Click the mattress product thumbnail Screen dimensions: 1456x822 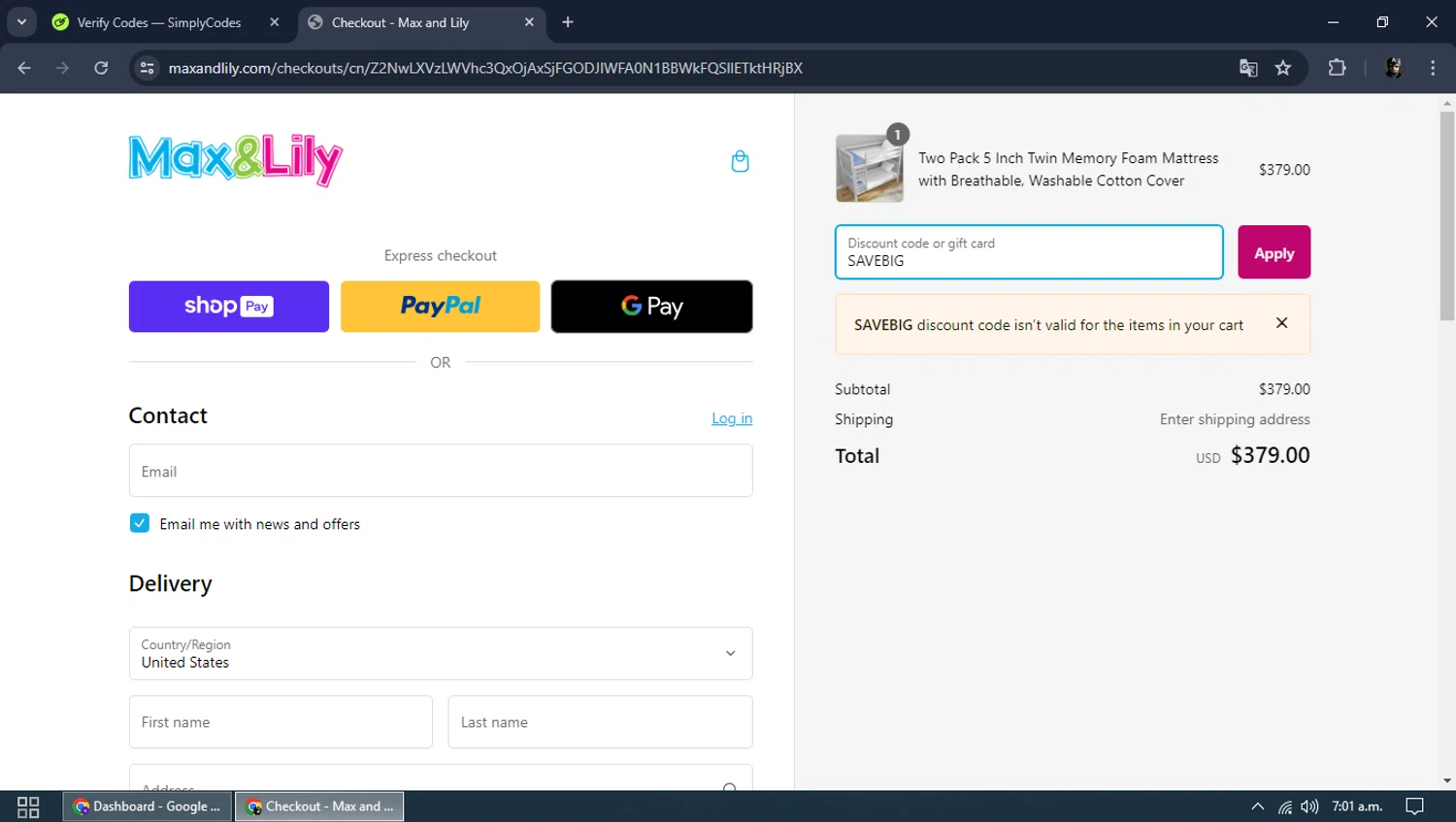click(x=870, y=169)
